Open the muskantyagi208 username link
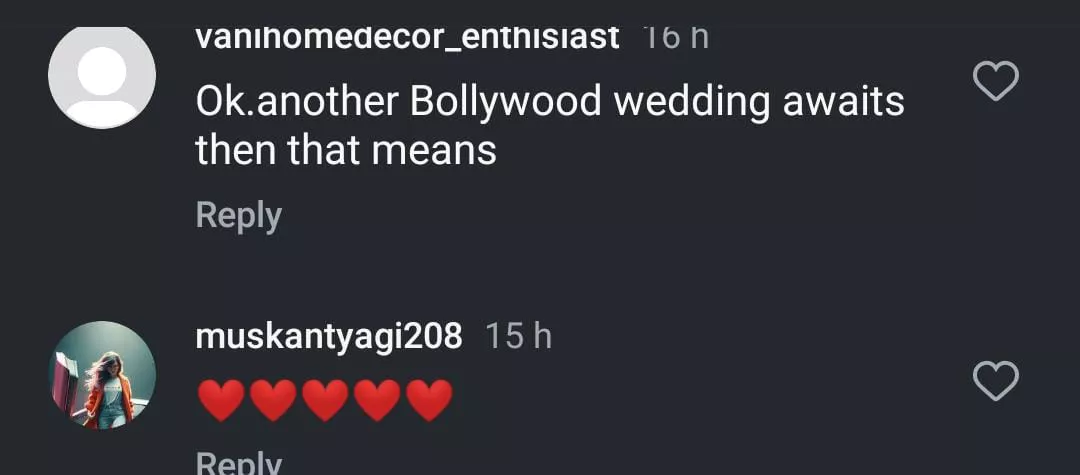Viewport: 1080px width, 475px height. (329, 337)
